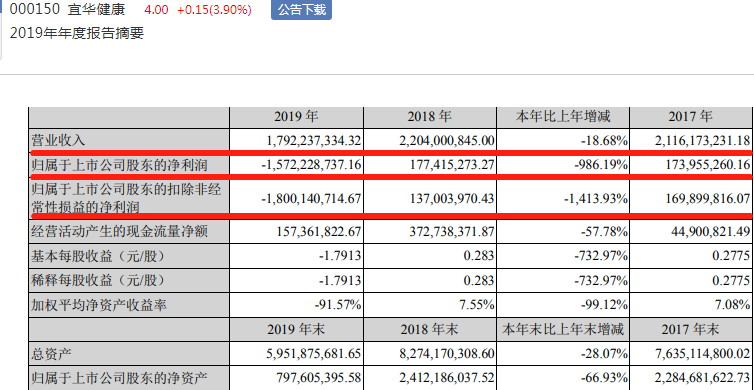Select stock code 000150 宜华健康
This screenshot has height=390, width=754.
pos(67,10)
